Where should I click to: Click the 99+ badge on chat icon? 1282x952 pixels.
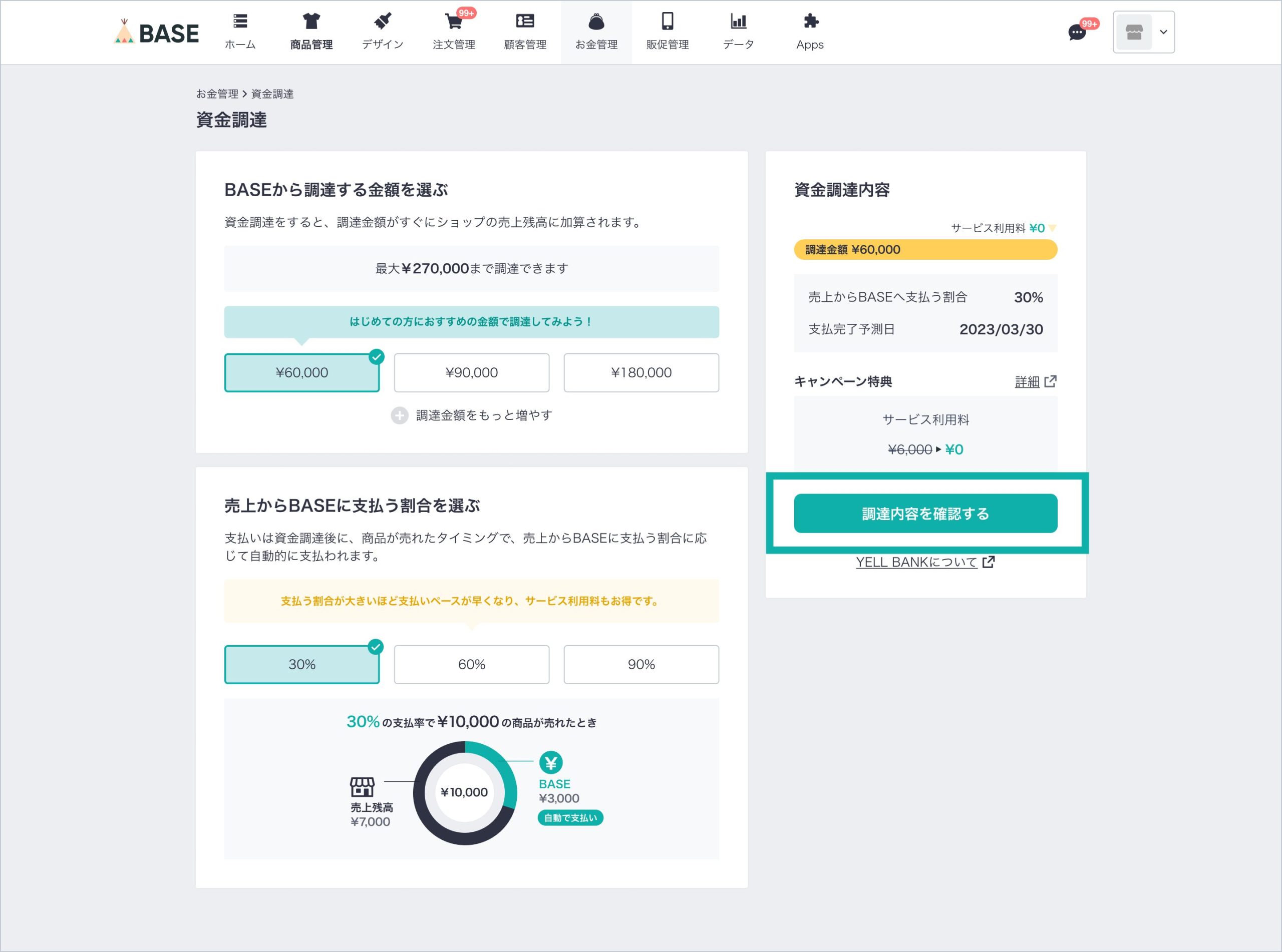[1089, 24]
